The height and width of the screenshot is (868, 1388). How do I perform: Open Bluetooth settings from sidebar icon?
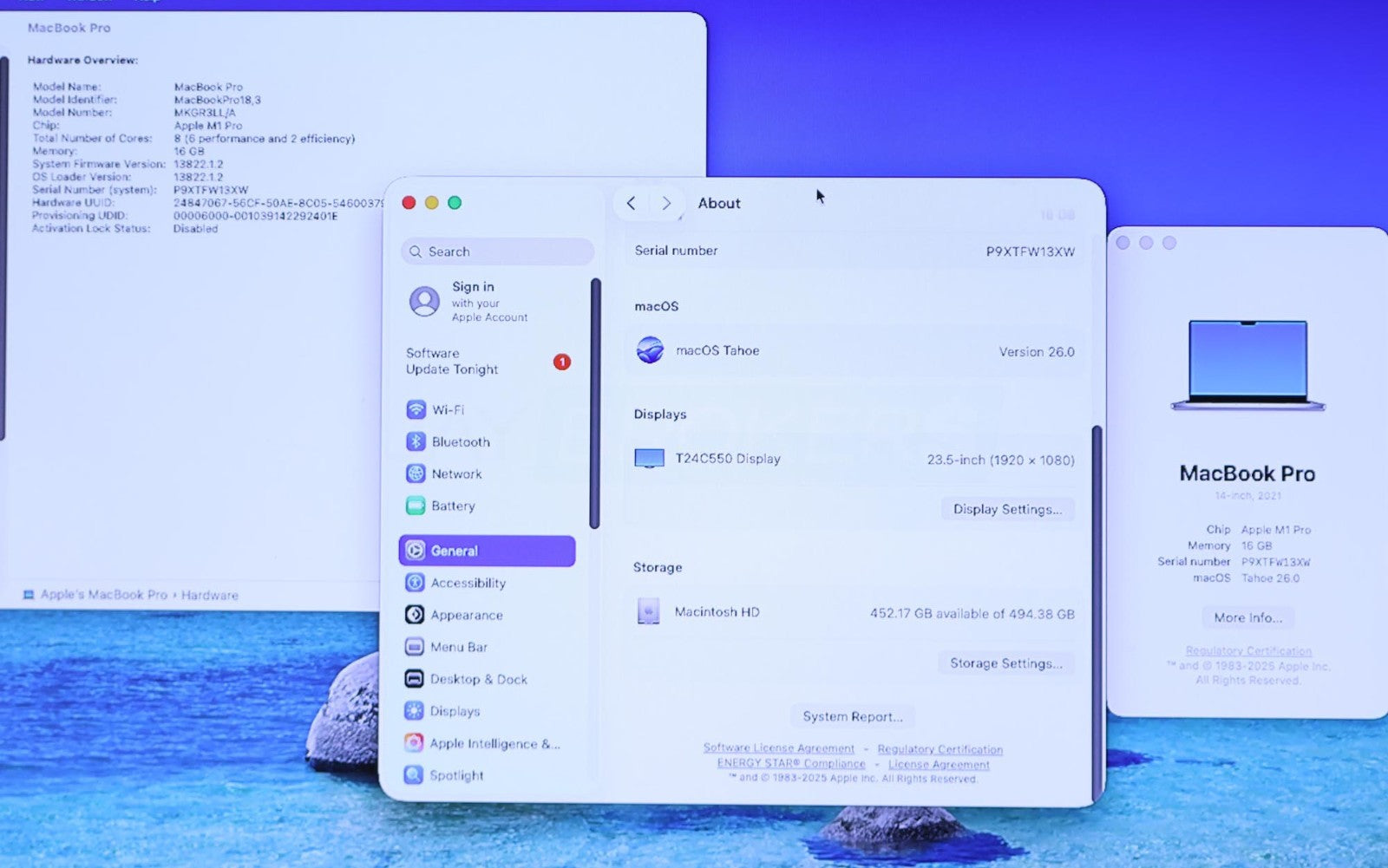tap(416, 441)
